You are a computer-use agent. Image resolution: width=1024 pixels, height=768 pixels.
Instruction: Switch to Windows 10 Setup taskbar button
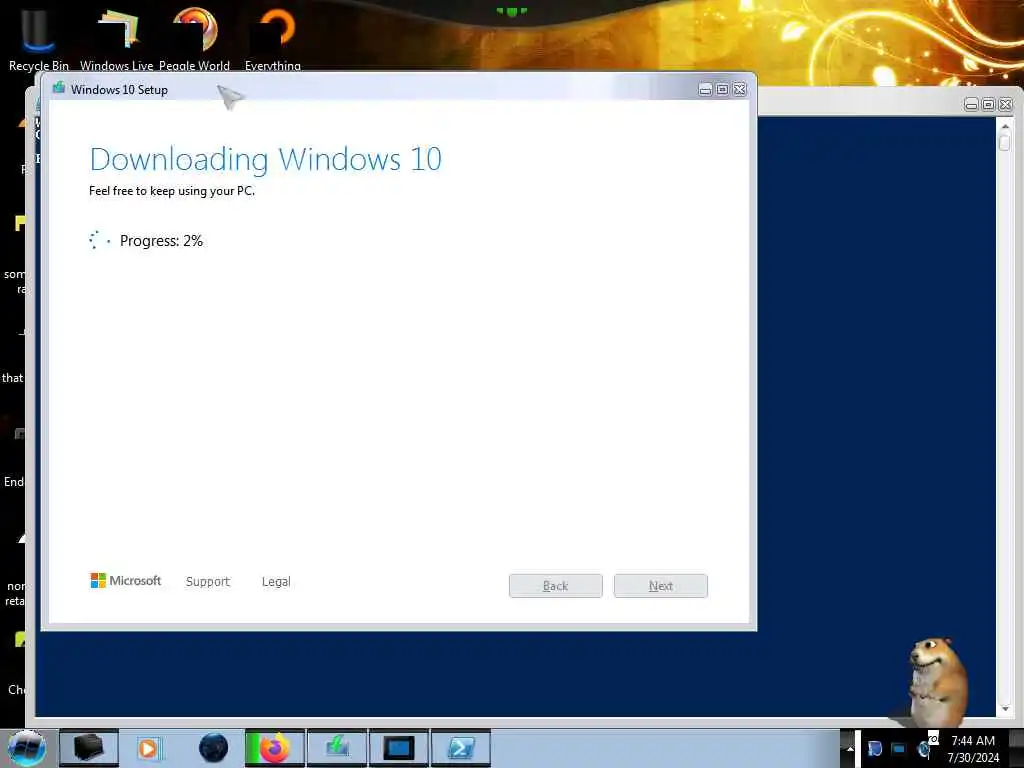337,748
